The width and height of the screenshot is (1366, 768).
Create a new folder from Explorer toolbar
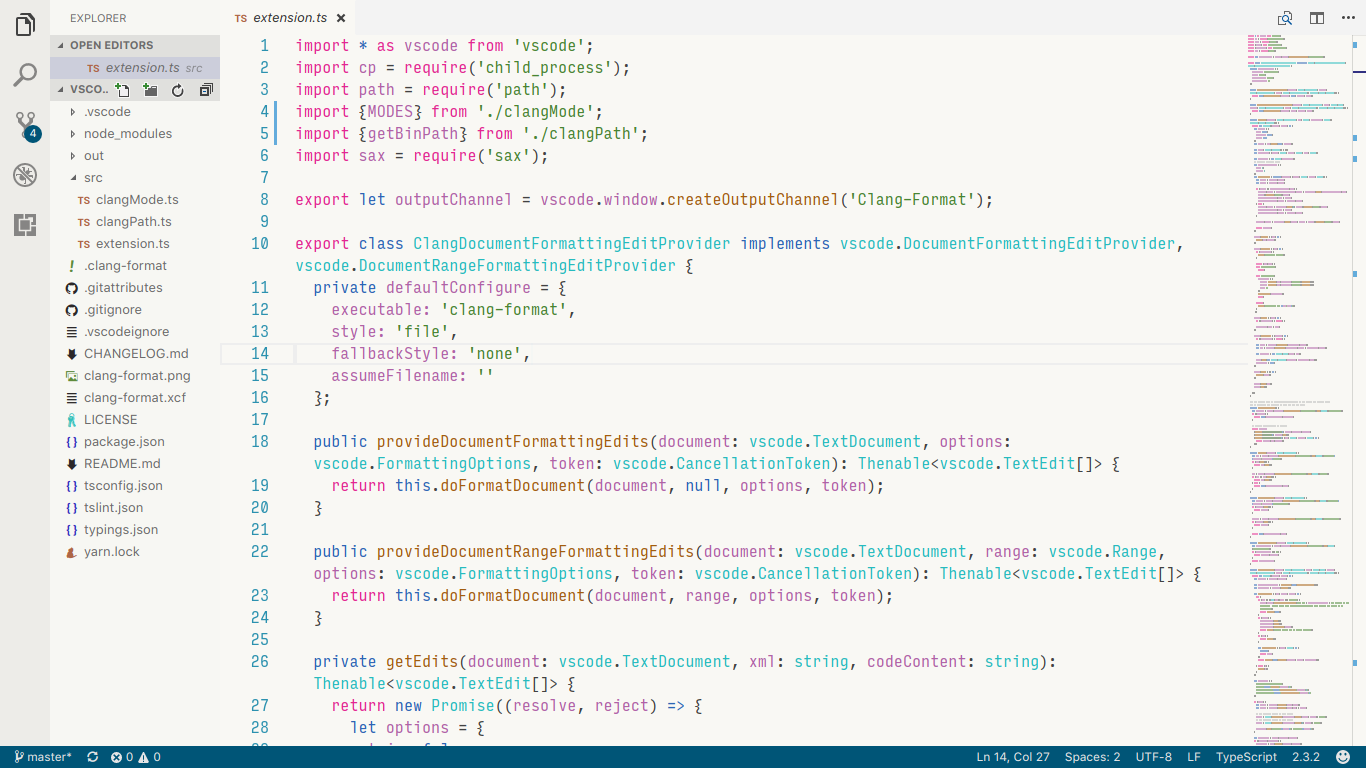coord(150,89)
